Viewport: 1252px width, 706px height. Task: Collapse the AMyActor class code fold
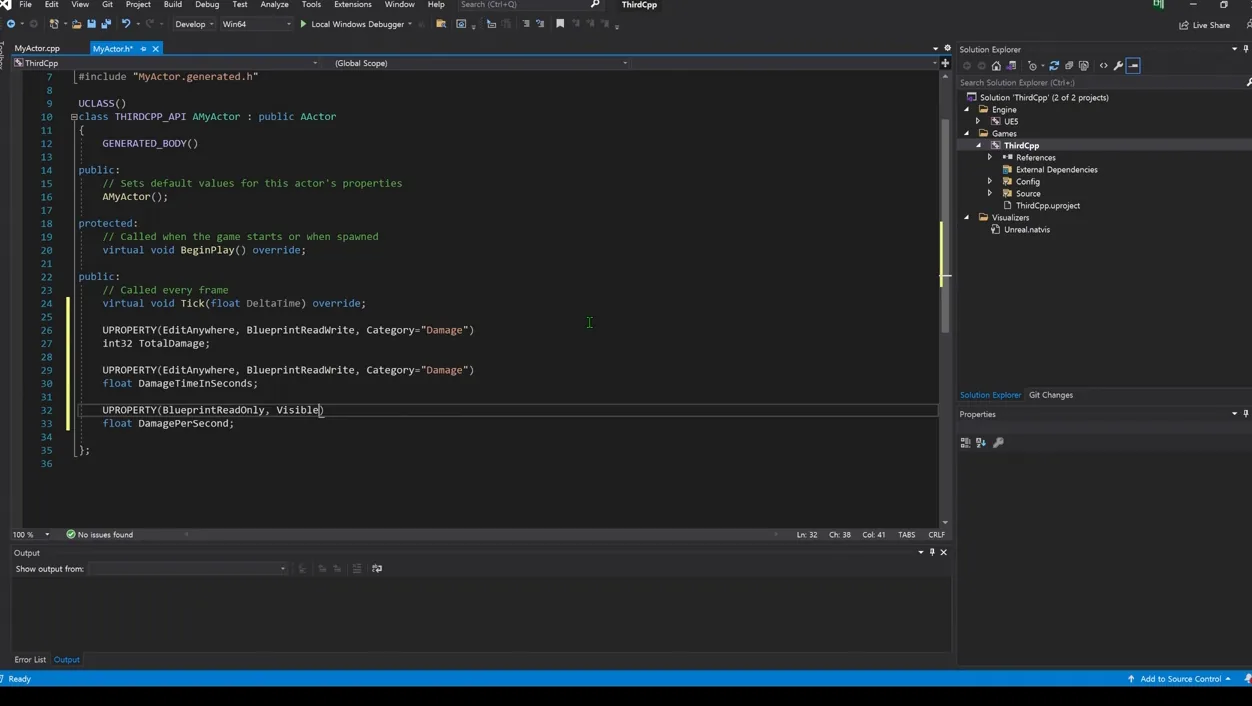74,117
